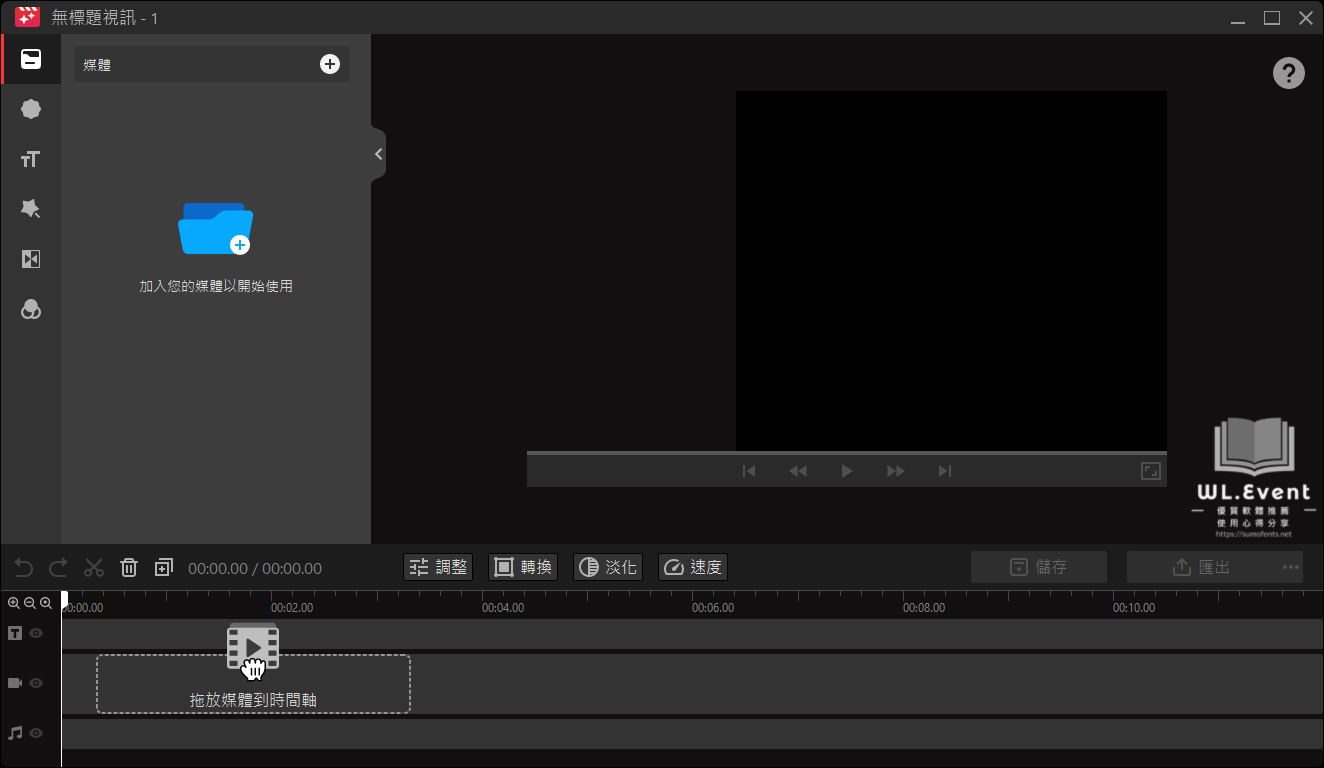
Task: Undo the last action
Action: point(24,567)
